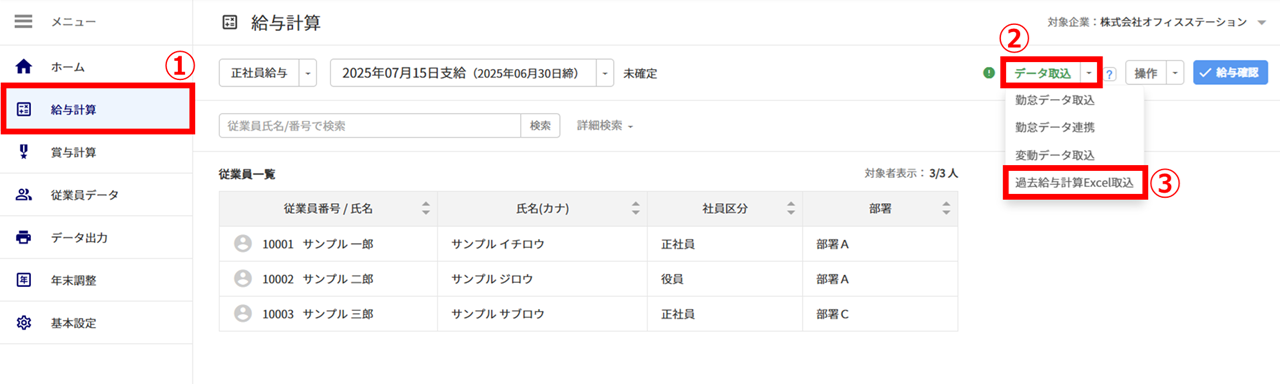Click the 検索 search button
Viewport: 1280px width, 384px height.
[540, 125]
